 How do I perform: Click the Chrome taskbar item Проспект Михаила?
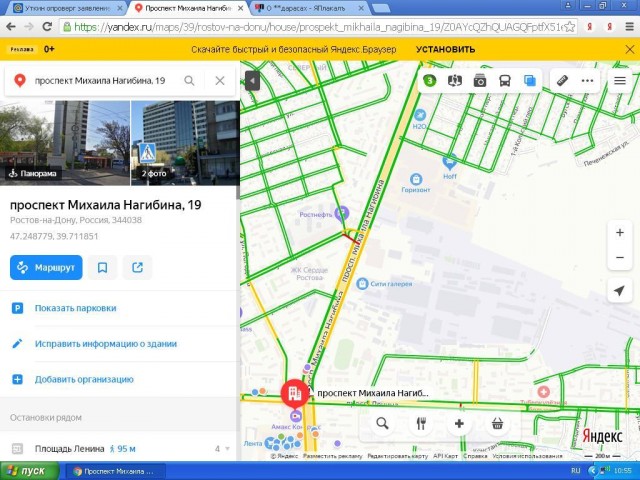click(x=114, y=471)
